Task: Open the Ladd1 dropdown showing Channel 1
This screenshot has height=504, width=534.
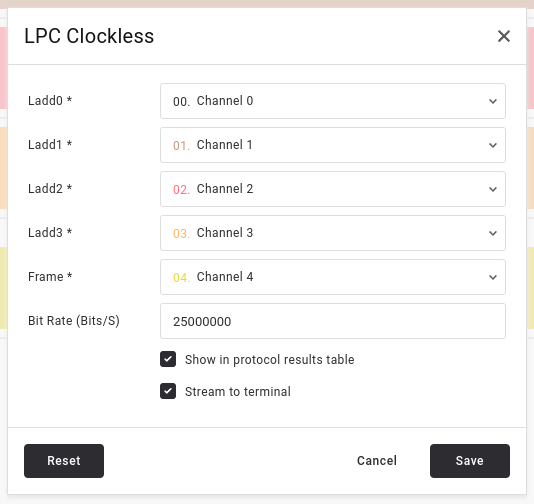Action: (x=333, y=145)
